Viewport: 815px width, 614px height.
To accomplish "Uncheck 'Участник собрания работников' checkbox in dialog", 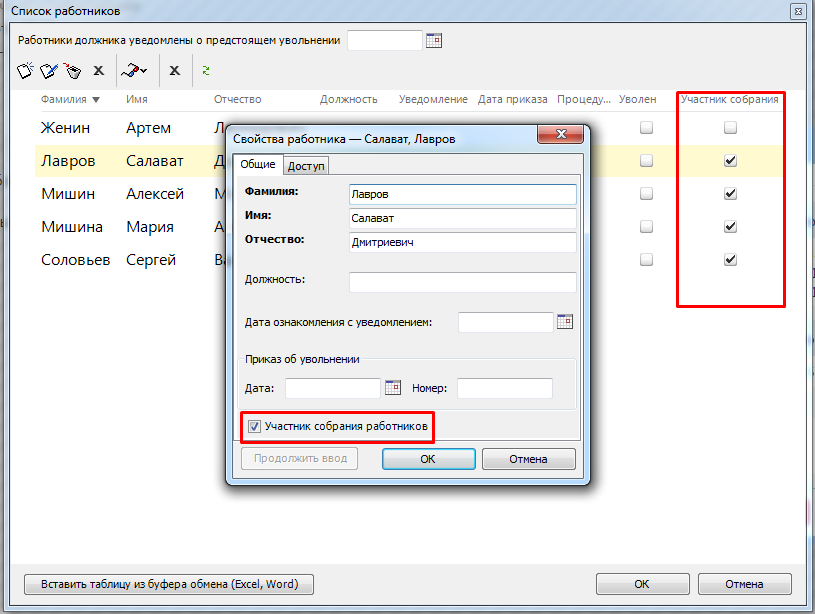I will point(254,427).
